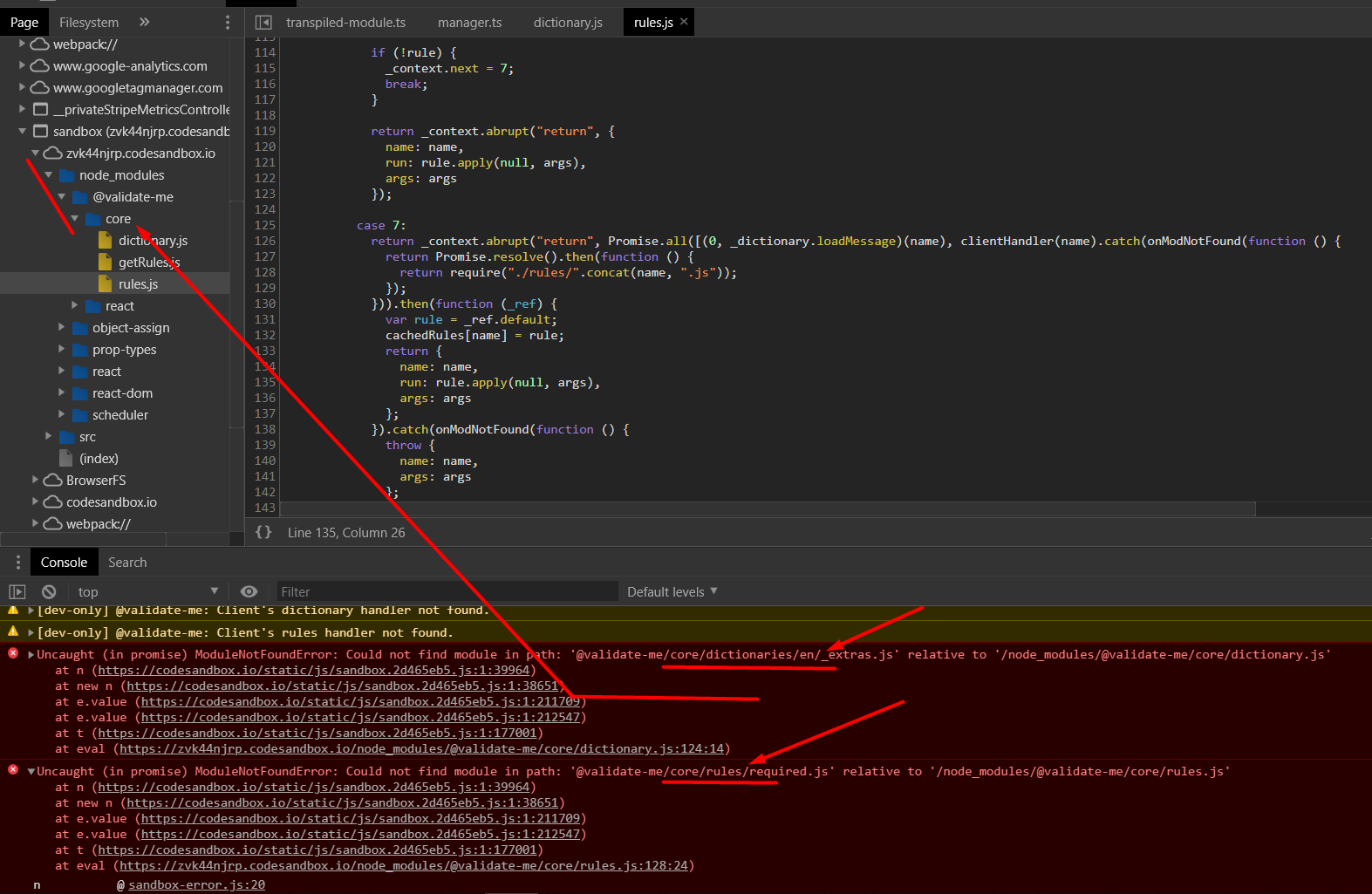Click the file tree vertical scrollbar
Image resolution: width=1372 pixels, height=894 pixels.
pos(236,314)
